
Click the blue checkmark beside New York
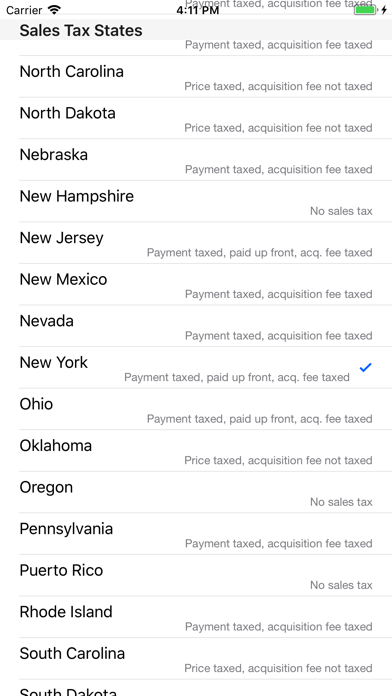365,368
